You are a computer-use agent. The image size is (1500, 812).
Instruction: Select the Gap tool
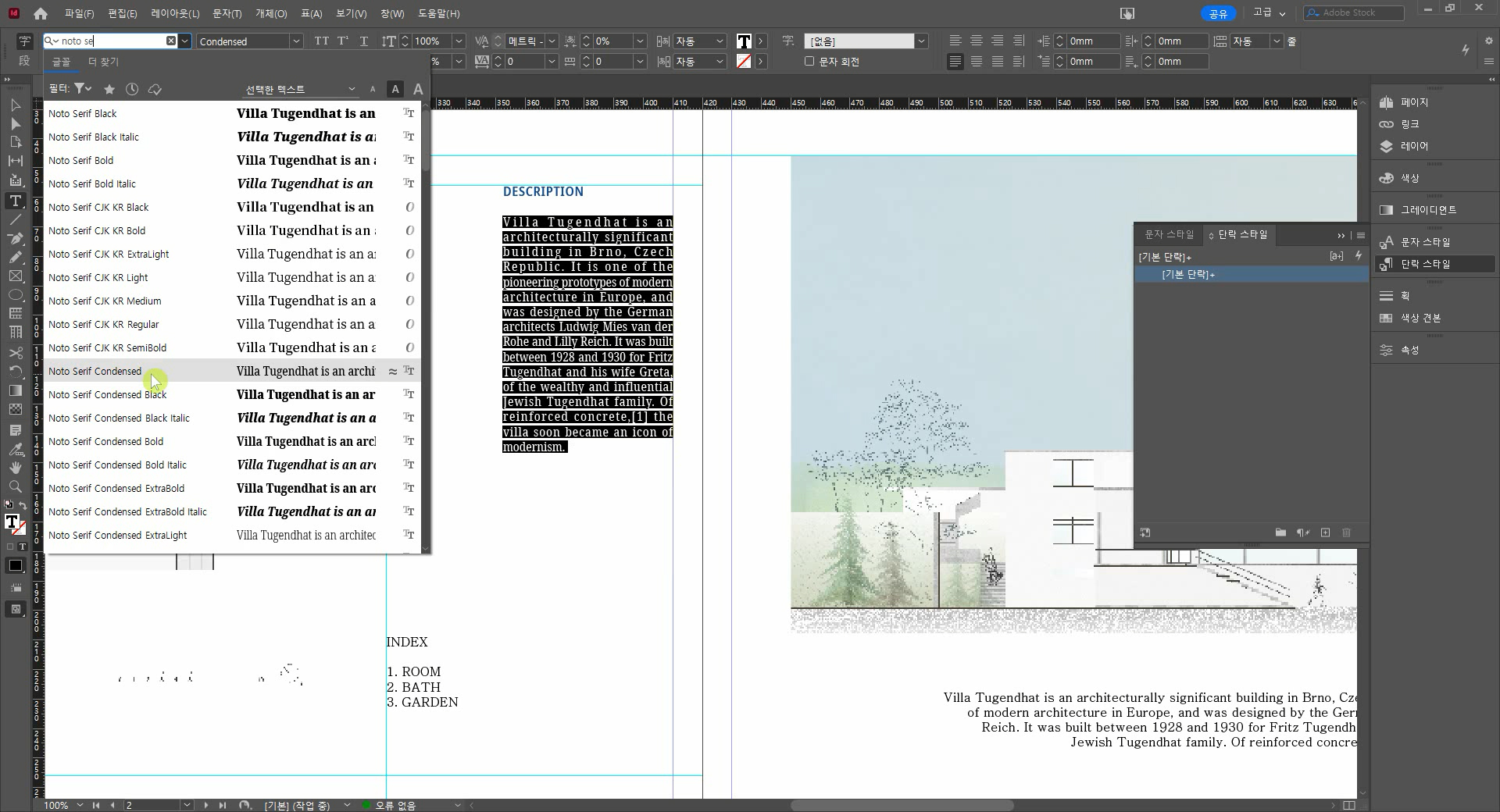coord(15,161)
